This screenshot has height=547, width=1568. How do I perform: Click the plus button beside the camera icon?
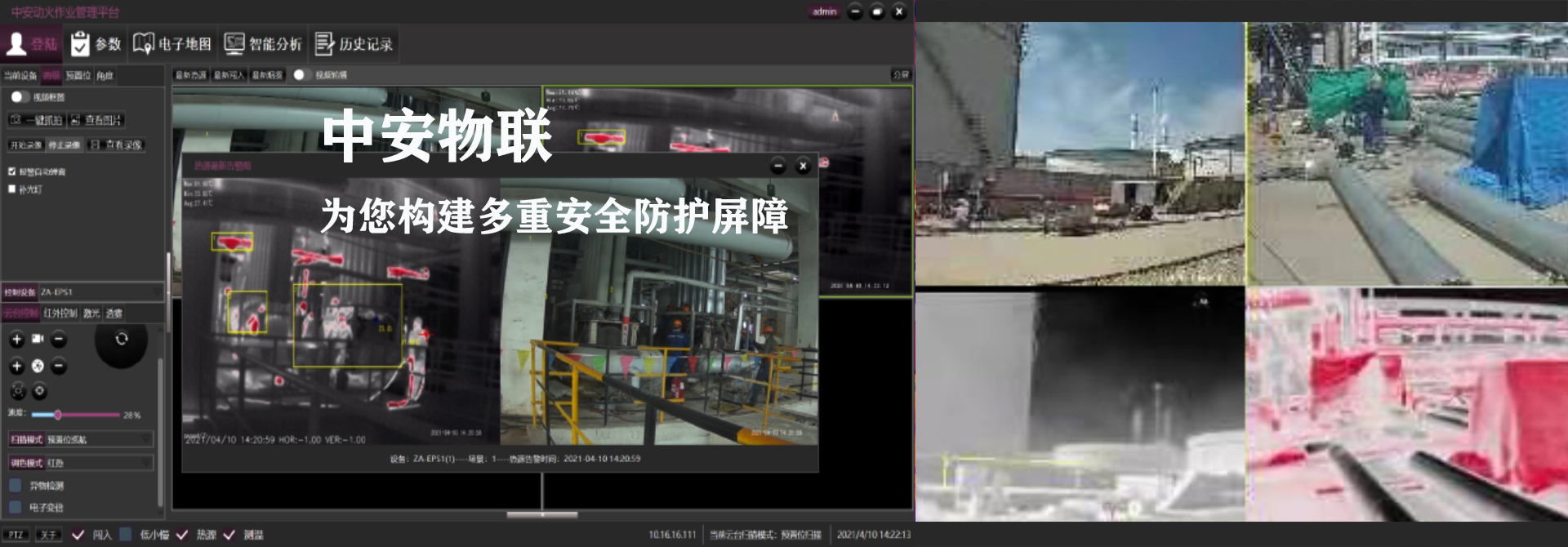[16, 339]
